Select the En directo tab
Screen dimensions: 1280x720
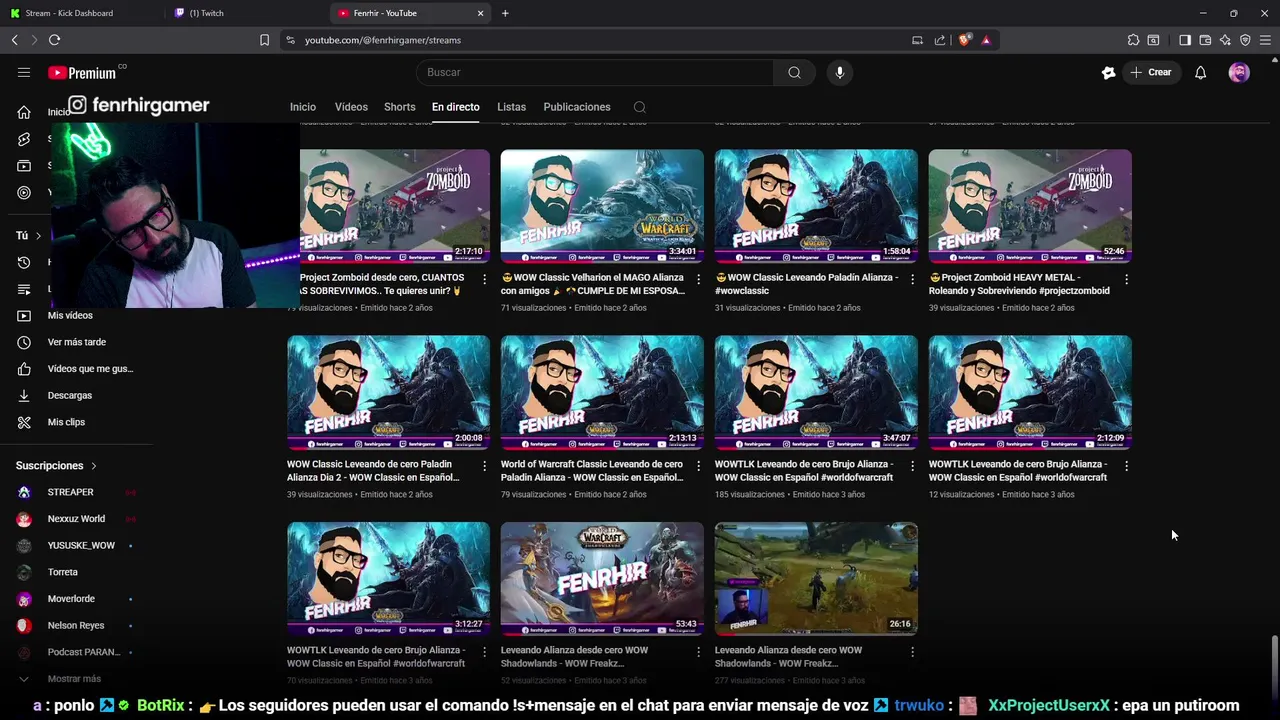(456, 107)
